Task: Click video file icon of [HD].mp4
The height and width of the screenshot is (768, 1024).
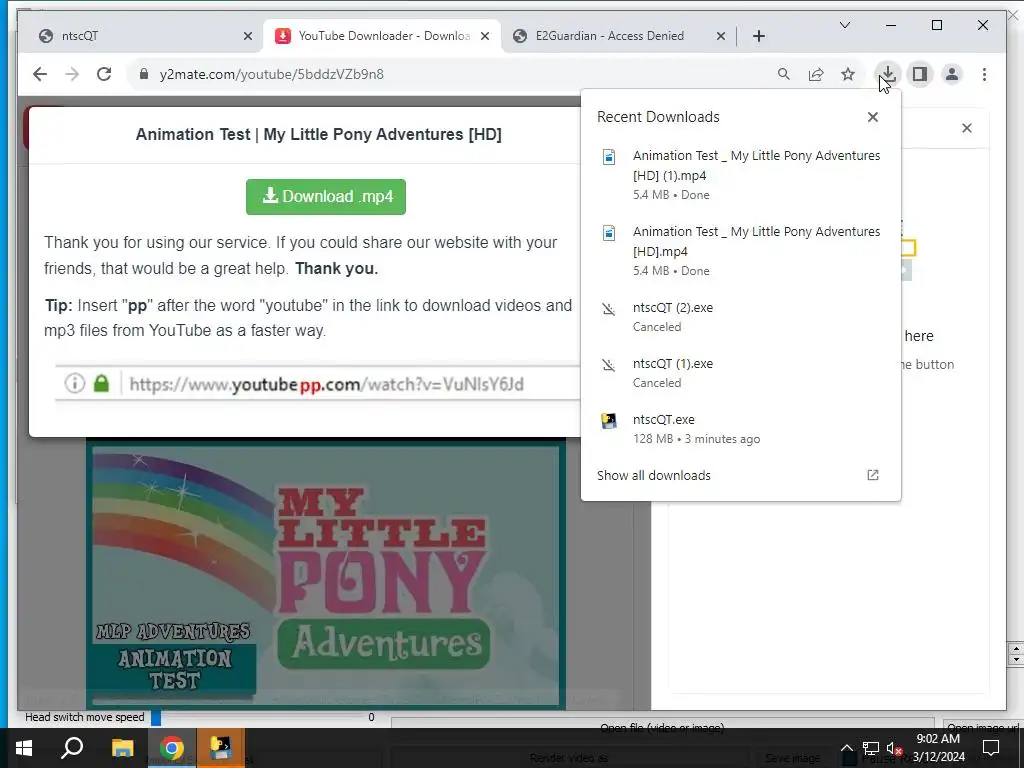Action: click(x=609, y=232)
